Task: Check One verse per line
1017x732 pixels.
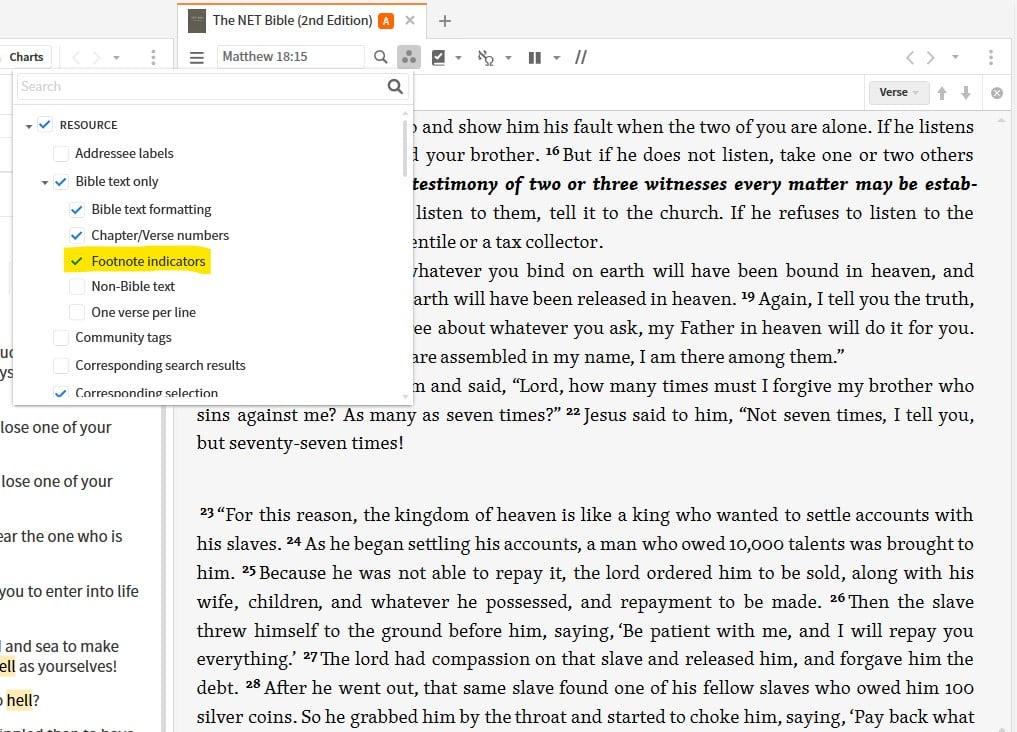Action: [77, 312]
